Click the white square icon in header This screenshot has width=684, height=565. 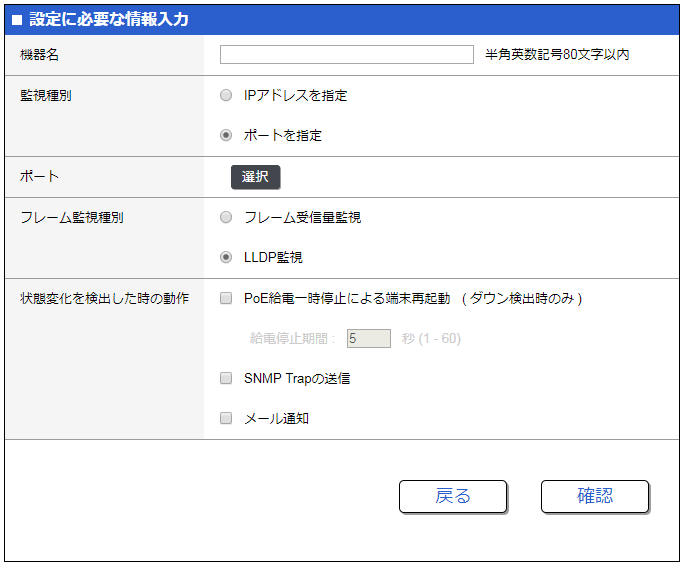(16, 20)
